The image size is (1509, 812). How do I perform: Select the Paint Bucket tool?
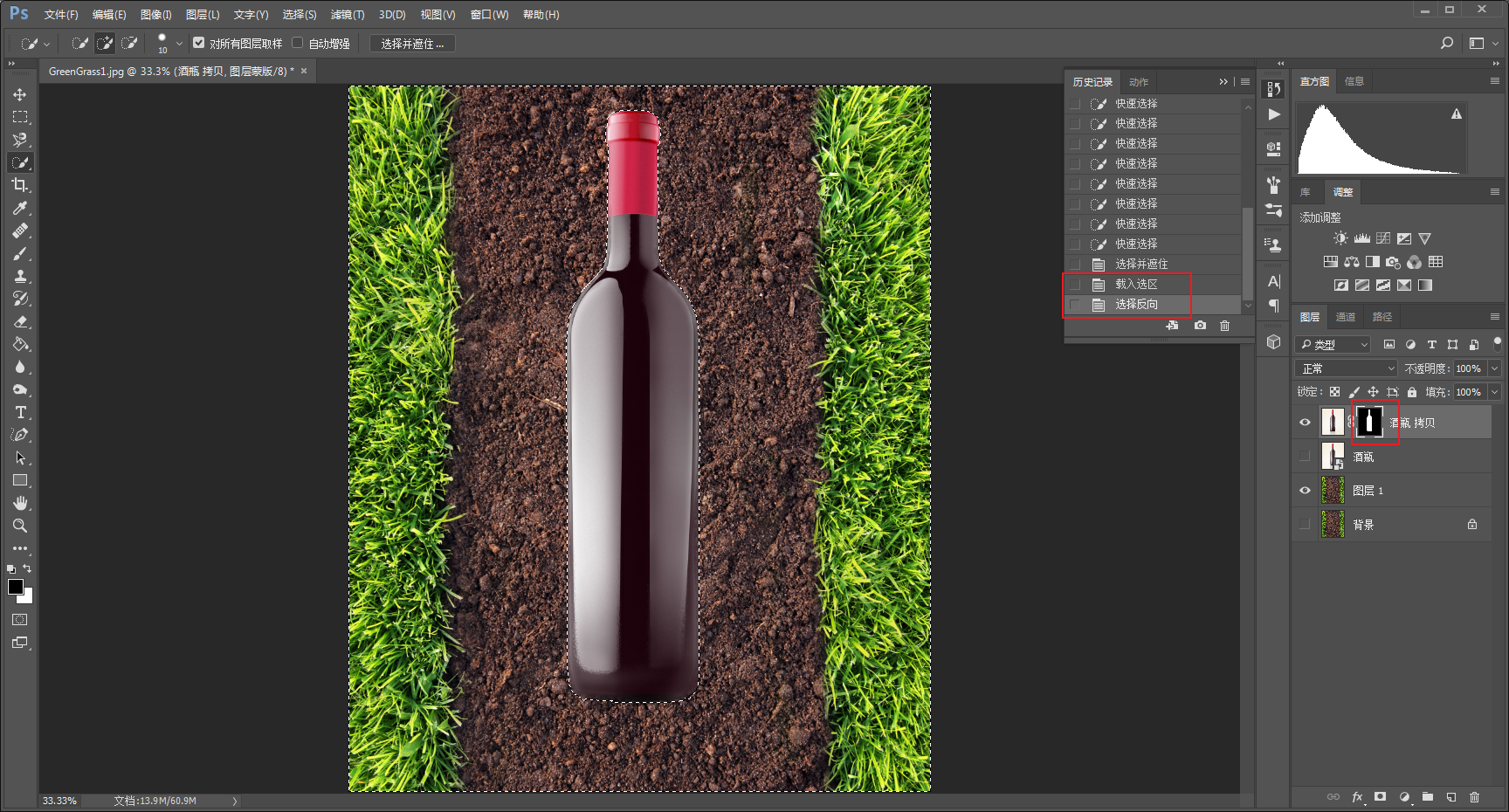(19, 344)
